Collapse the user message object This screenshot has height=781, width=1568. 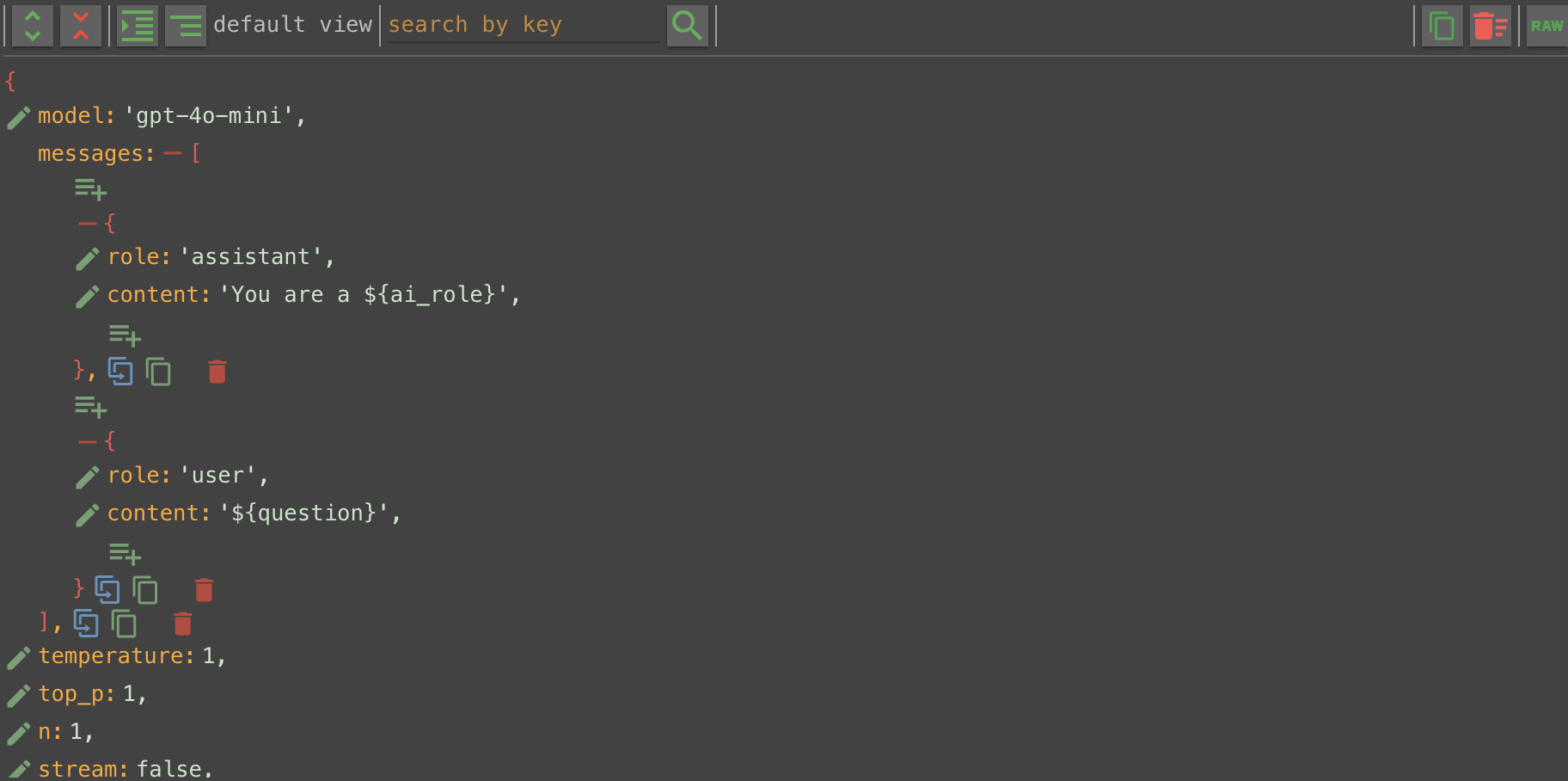click(x=88, y=442)
